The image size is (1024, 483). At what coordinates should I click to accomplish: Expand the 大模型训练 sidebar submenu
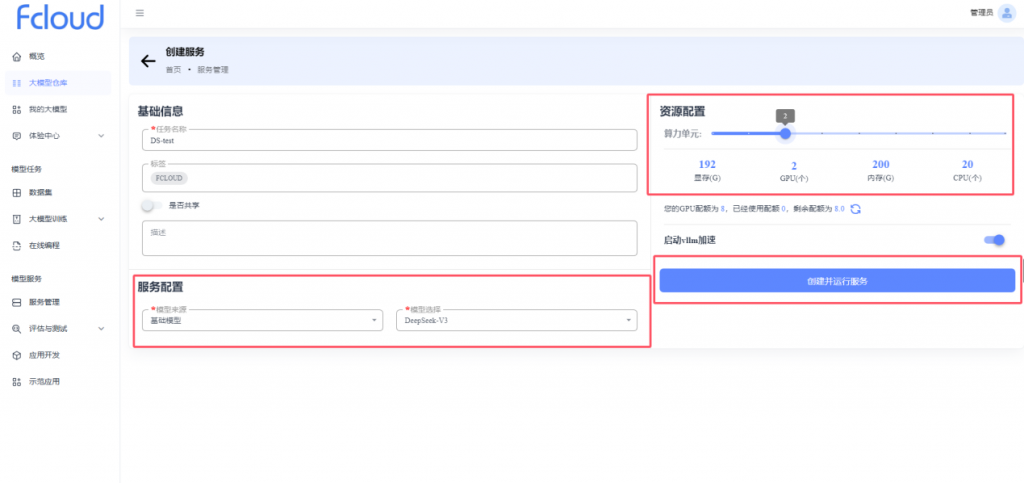tap(100, 218)
